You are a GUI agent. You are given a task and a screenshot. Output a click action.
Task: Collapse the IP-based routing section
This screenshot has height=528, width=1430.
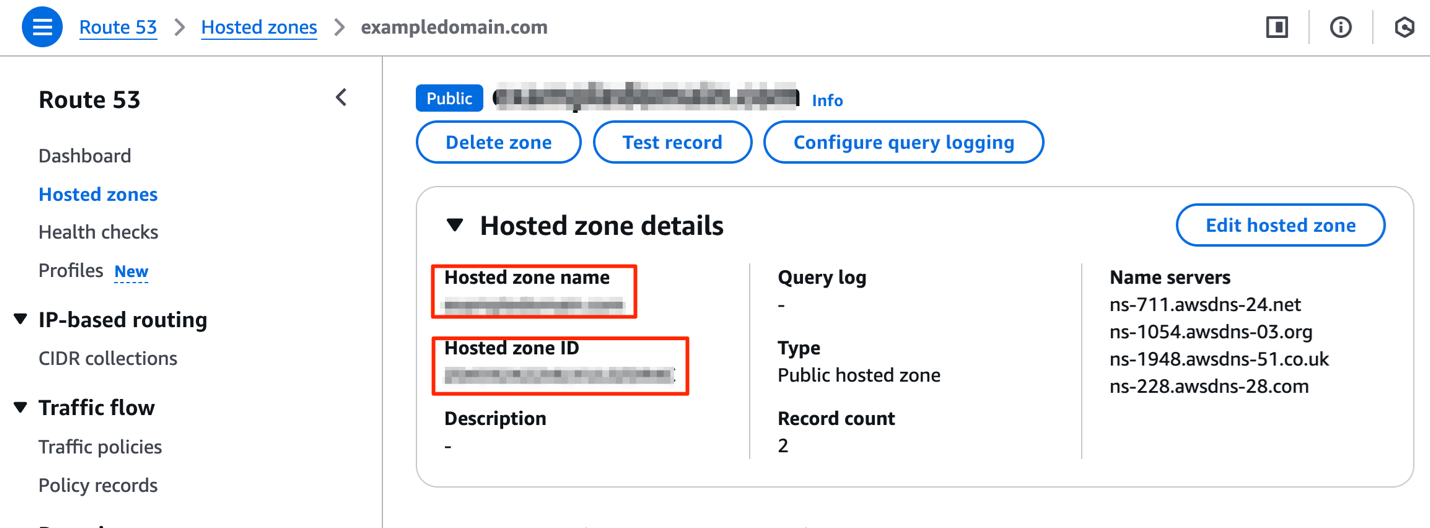(x=20, y=319)
